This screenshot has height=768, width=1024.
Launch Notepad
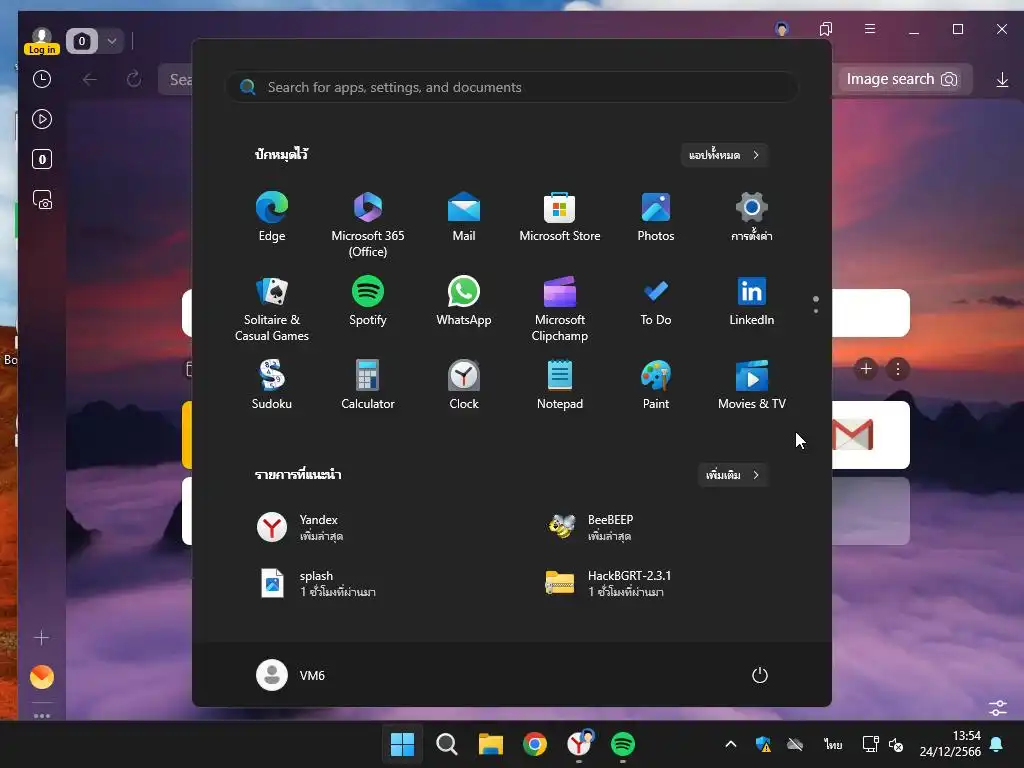coord(560,385)
